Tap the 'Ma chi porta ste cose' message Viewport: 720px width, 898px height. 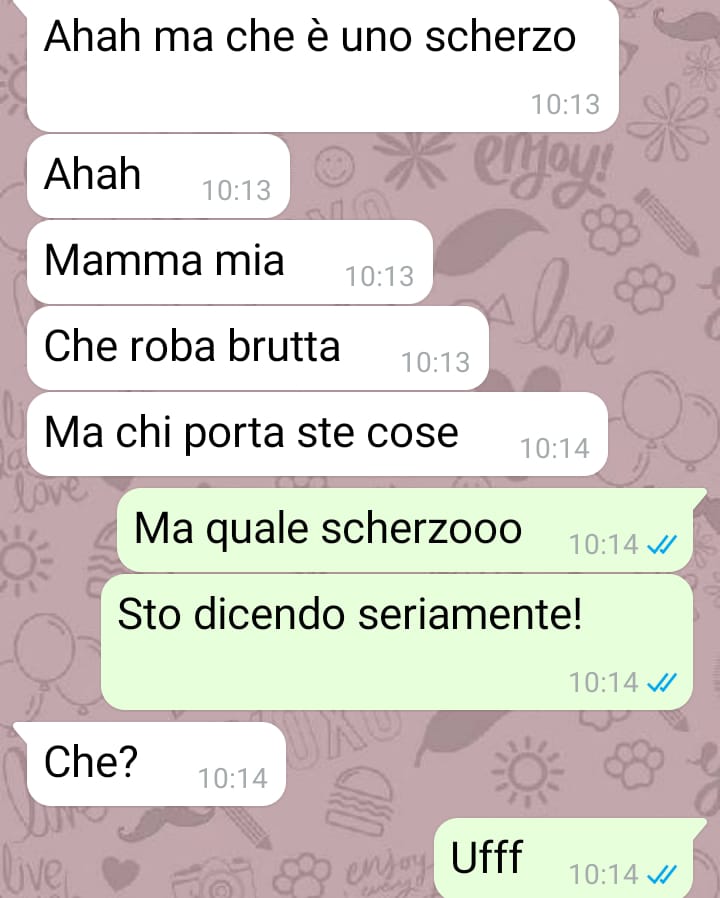pos(317,434)
